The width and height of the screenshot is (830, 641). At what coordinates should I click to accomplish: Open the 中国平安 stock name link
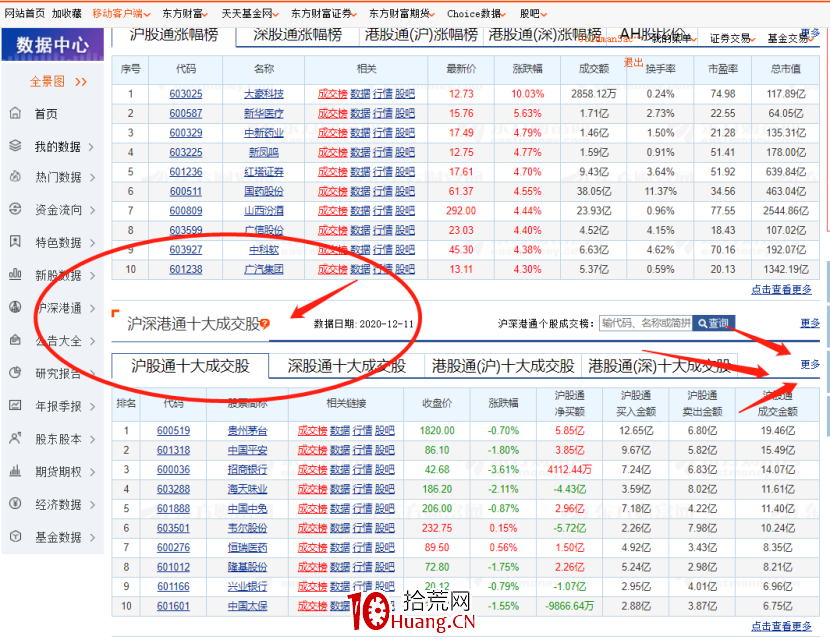[x=247, y=450]
